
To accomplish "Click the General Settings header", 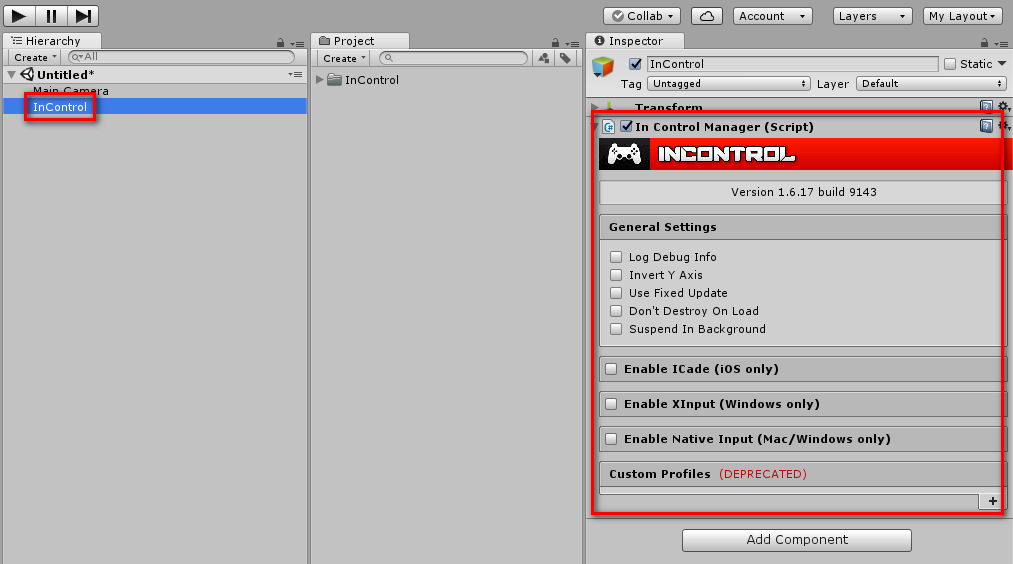I will point(803,227).
